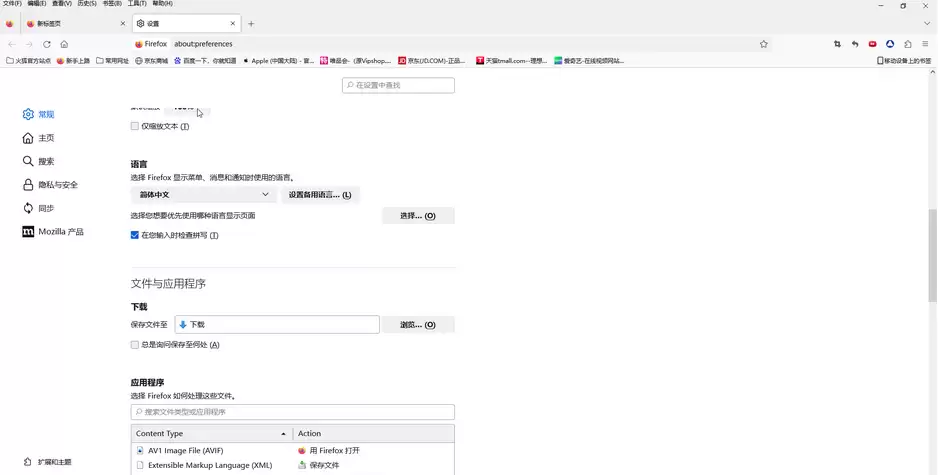Open the Apple (中国大陆) bookmark
The width and height of the screenshot is (938, 475).
click(x=278, y=61)
